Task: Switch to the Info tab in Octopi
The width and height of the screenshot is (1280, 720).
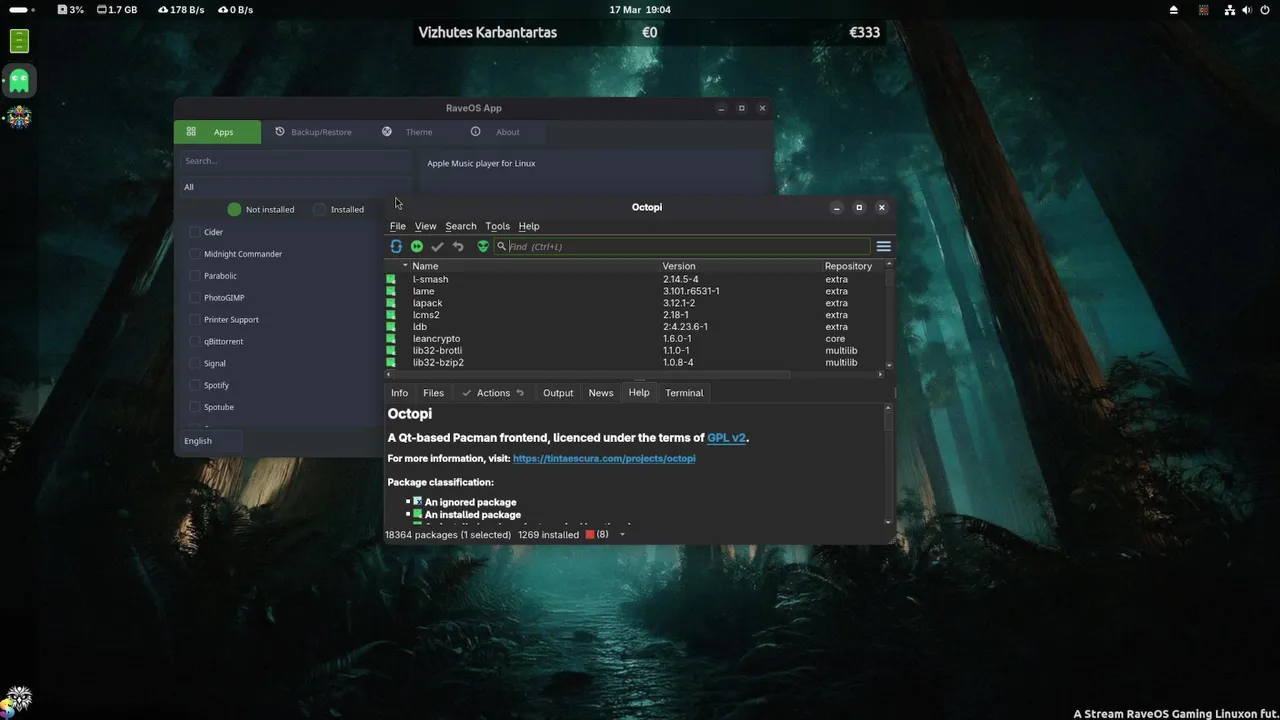Action: [x=400, y=393]
